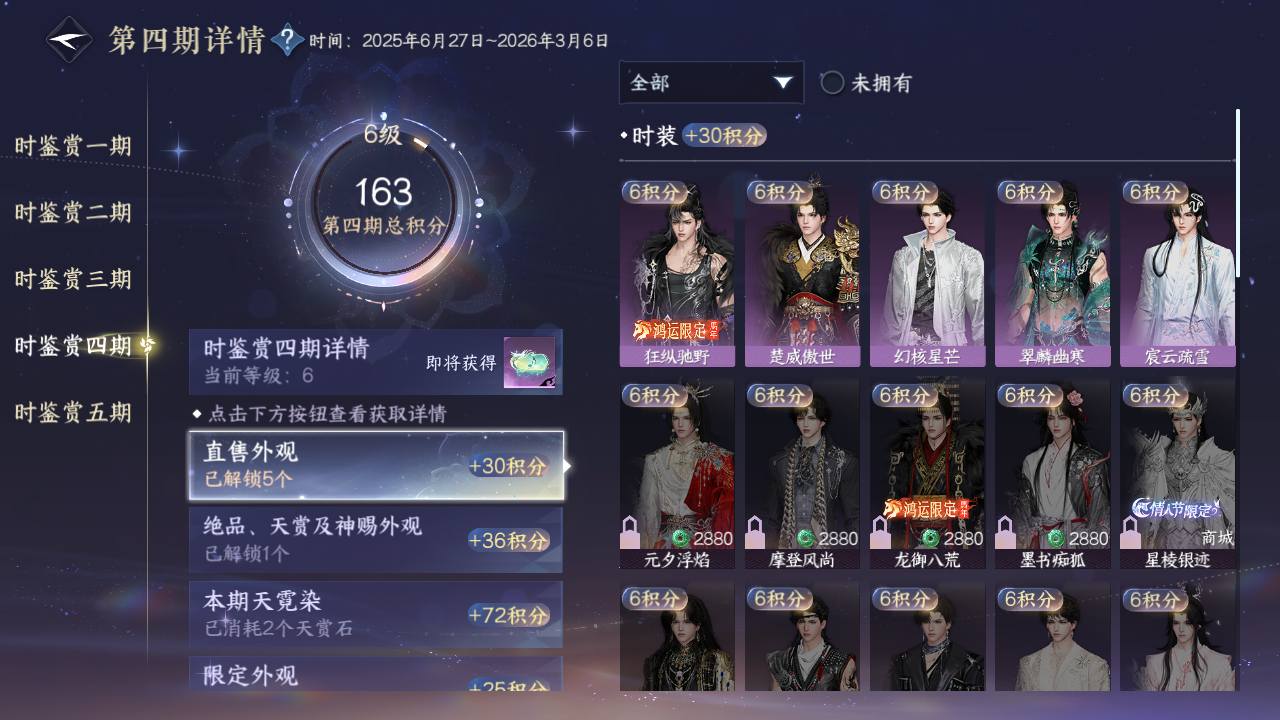Click the lock icon on 墨书痴狐
Viewport: 1280px width, 720px height.
[x=1006, y=531]
